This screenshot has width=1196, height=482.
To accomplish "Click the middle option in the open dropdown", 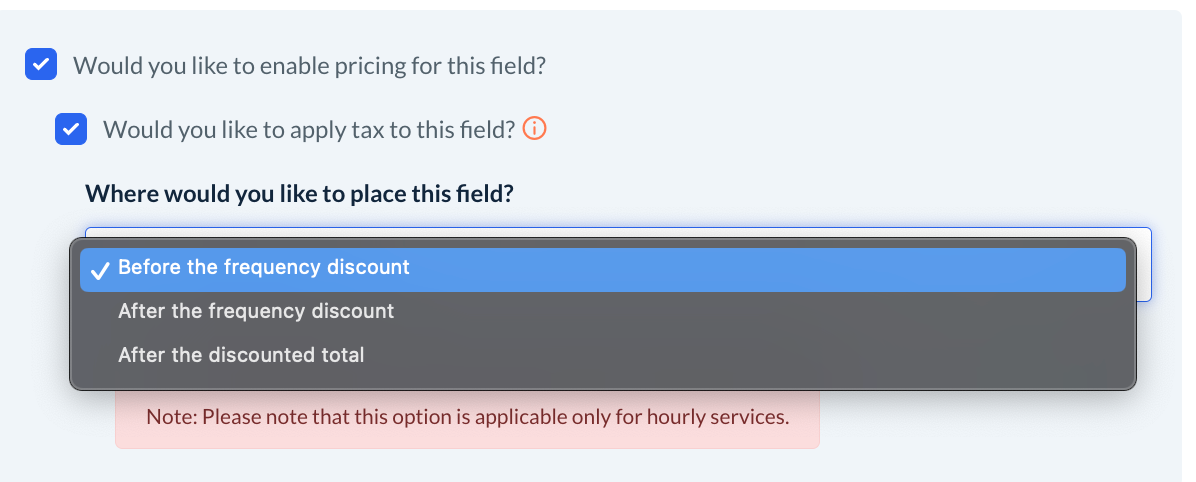I will coord(256,311).
